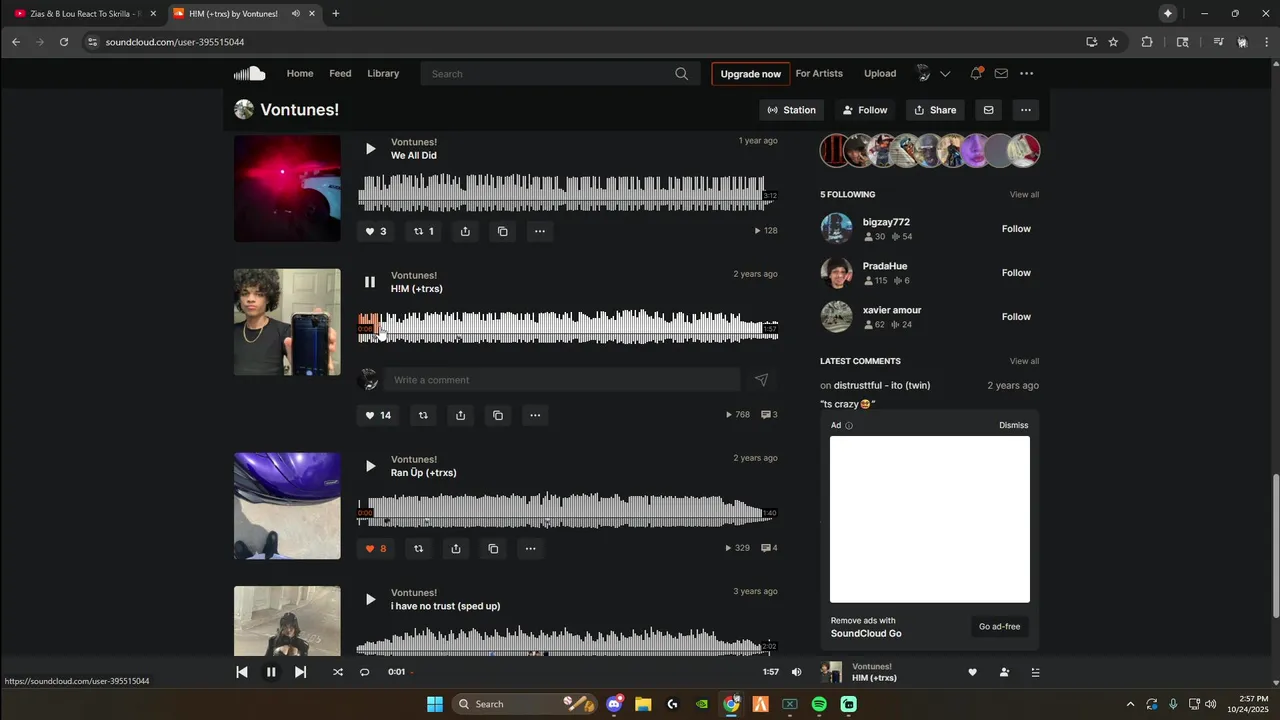This screenshot has width=1280, height=720.
Task: Start Vontunes Station
Action: (x=792, y=110)
